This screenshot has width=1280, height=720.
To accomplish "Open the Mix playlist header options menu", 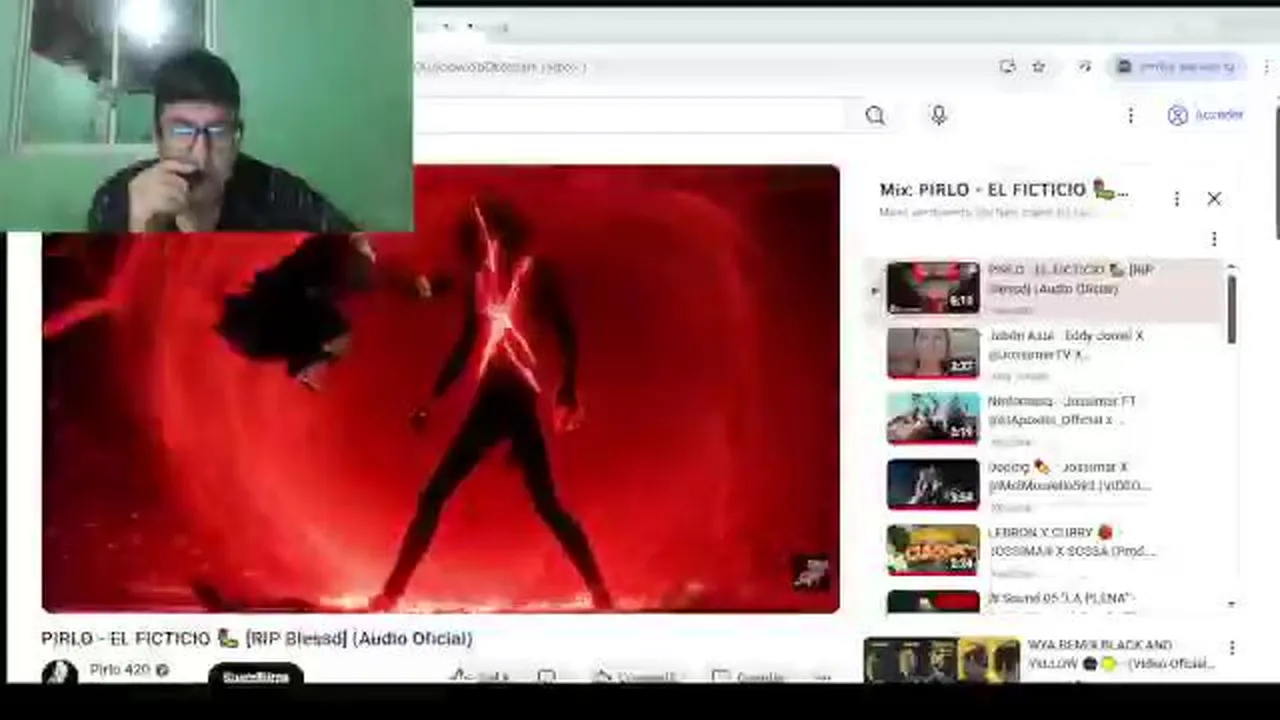I will pos(1177,199).
